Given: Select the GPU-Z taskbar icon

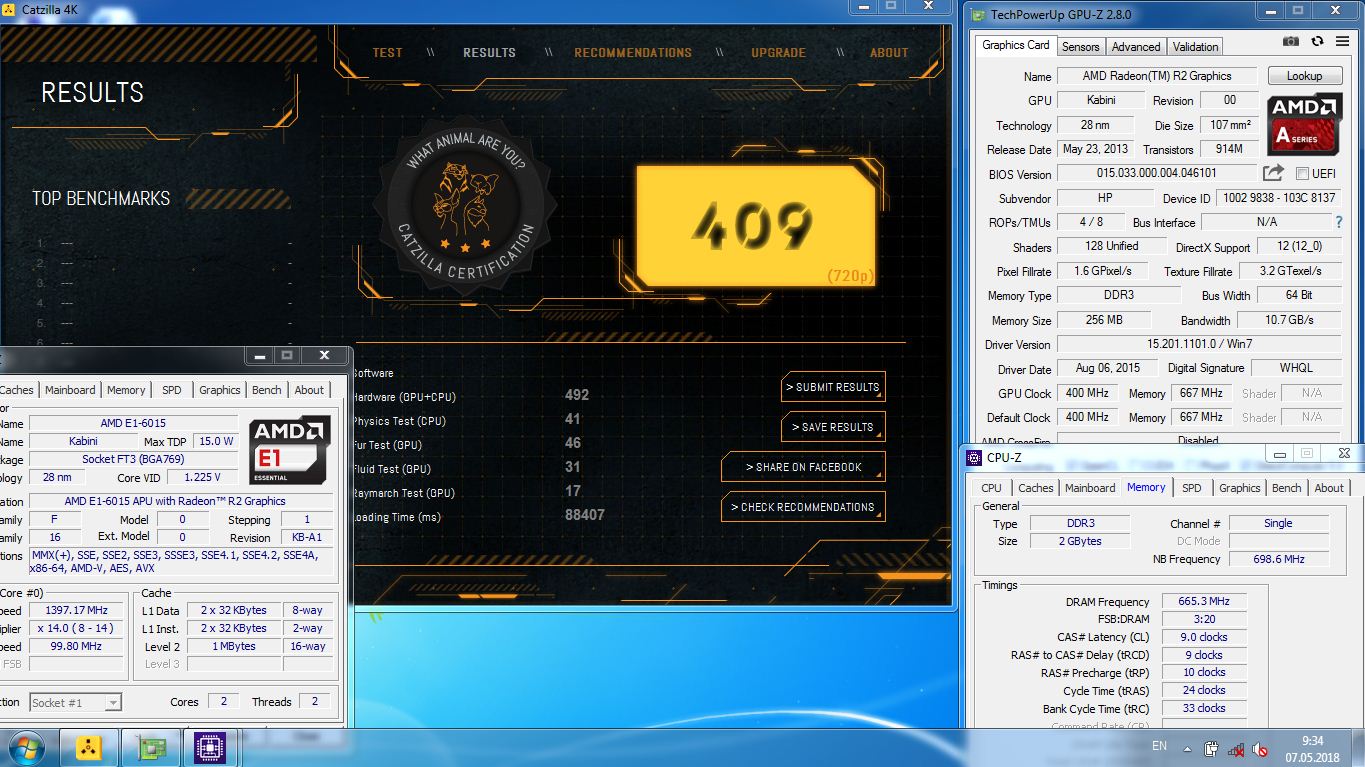Looking at the screenshot, I should (x=150, y=747).
